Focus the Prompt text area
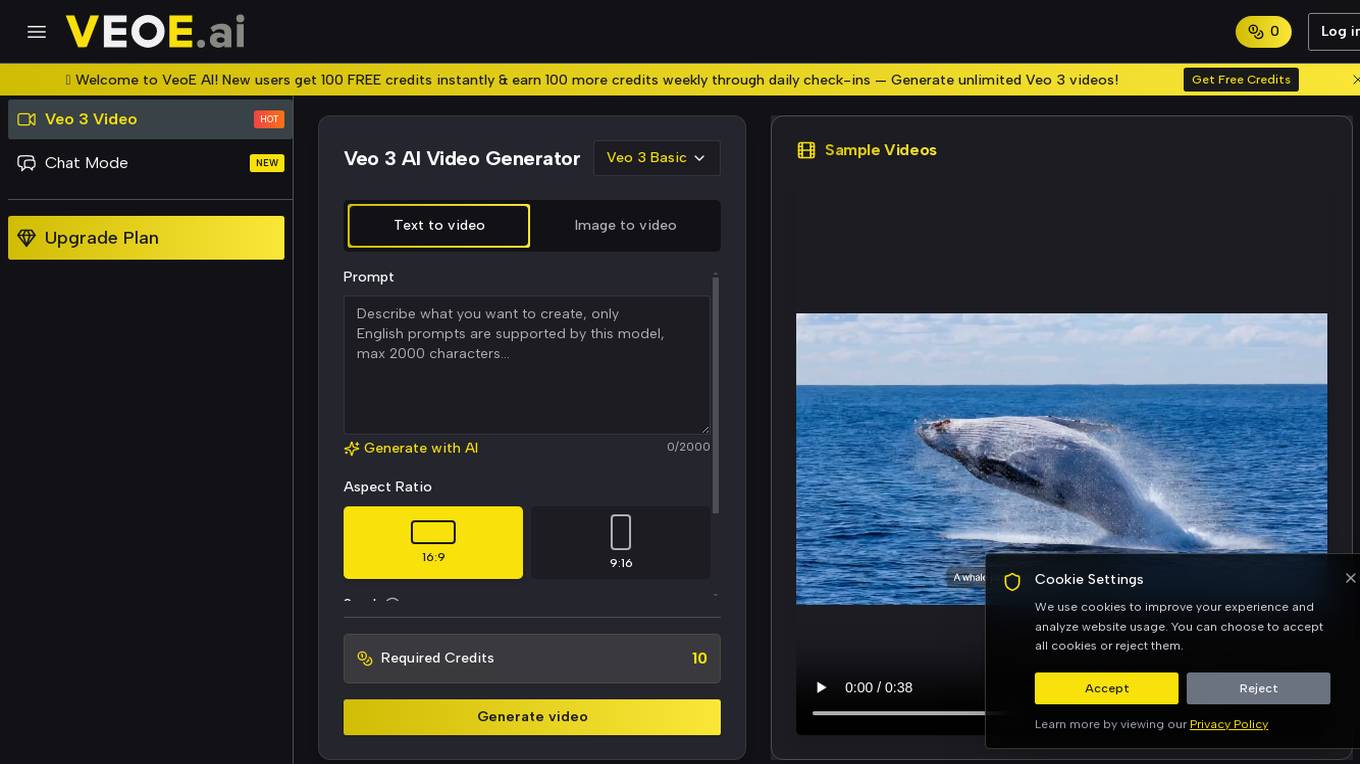The image size is (1360, 764). coord(527,365)
